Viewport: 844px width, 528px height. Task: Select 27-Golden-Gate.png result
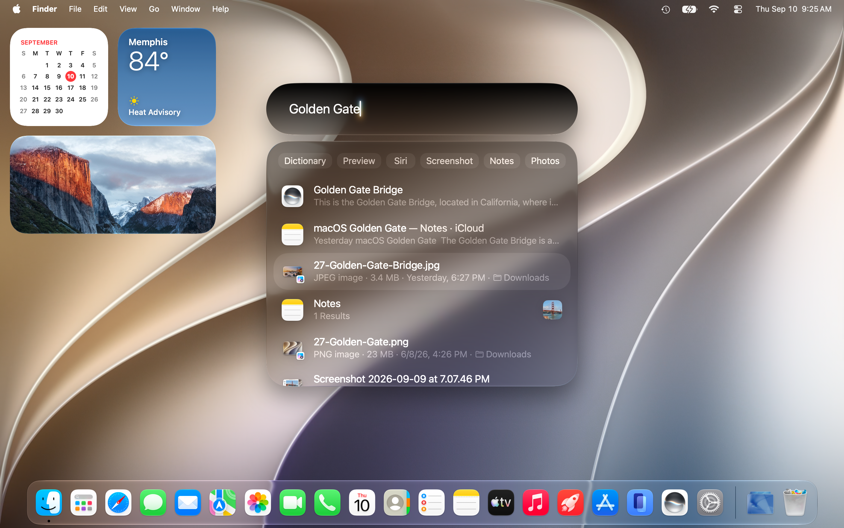(421, 348)
